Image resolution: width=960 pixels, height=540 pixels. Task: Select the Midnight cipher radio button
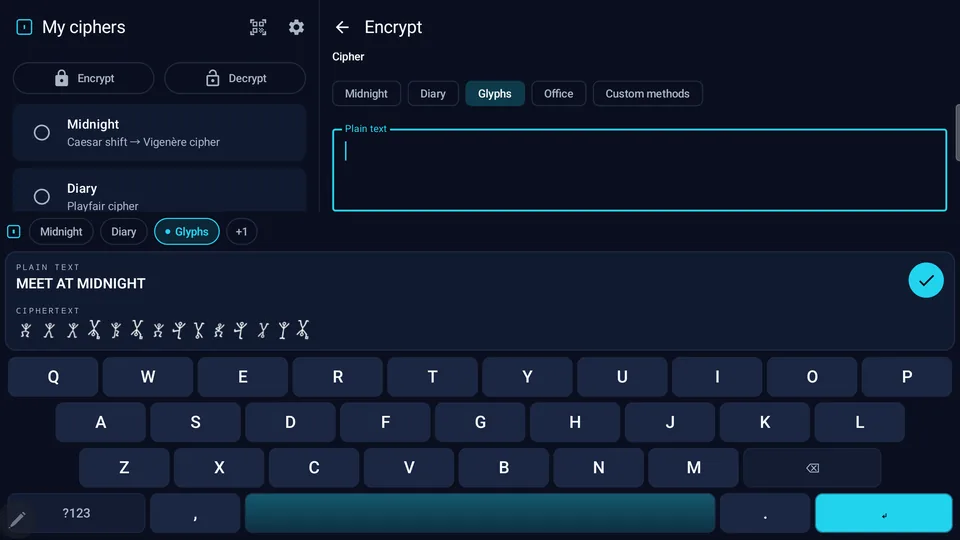42,132
